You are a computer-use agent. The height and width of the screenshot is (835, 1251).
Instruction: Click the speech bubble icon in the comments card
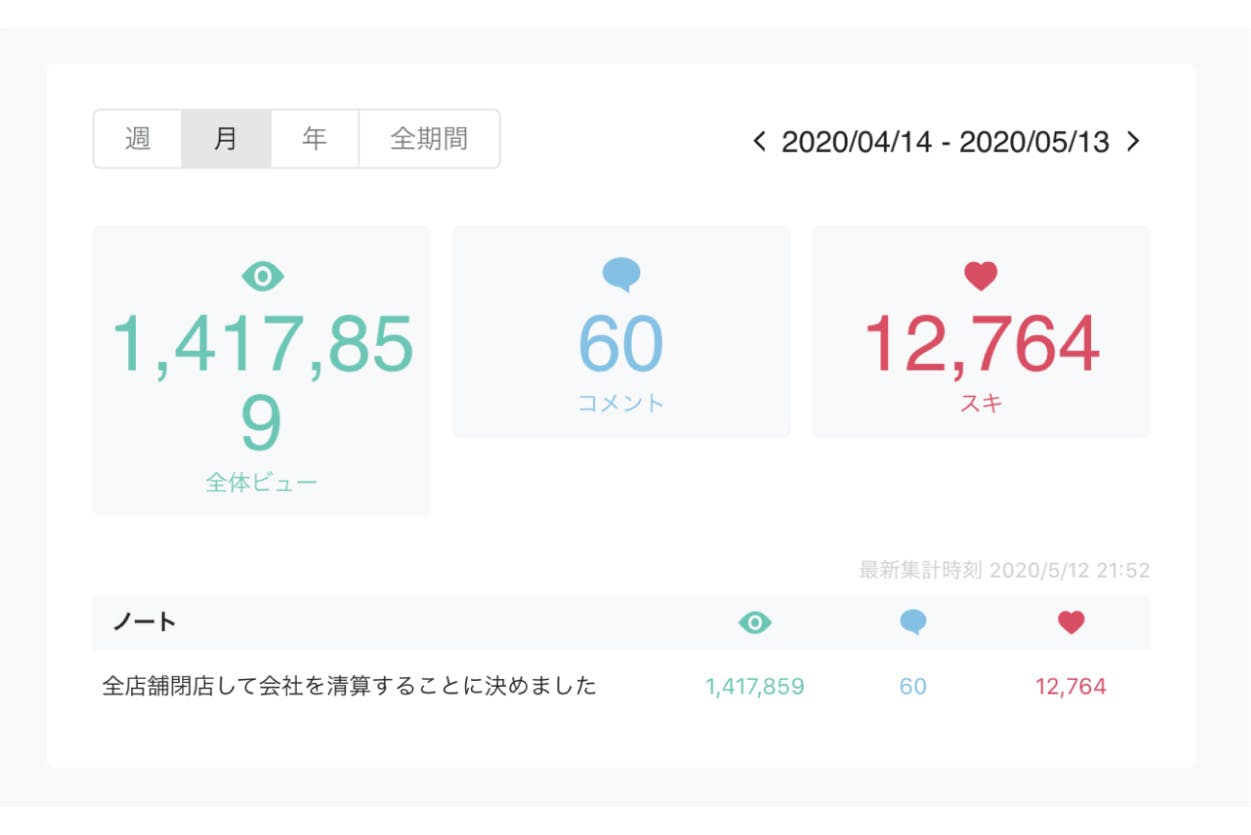pyautogui.click(x=621, y=274)
